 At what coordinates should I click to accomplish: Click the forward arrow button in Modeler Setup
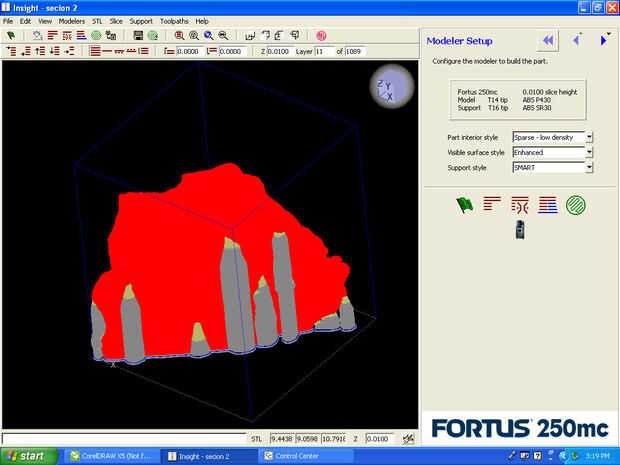pyautogui.click(x=604, y=40)
